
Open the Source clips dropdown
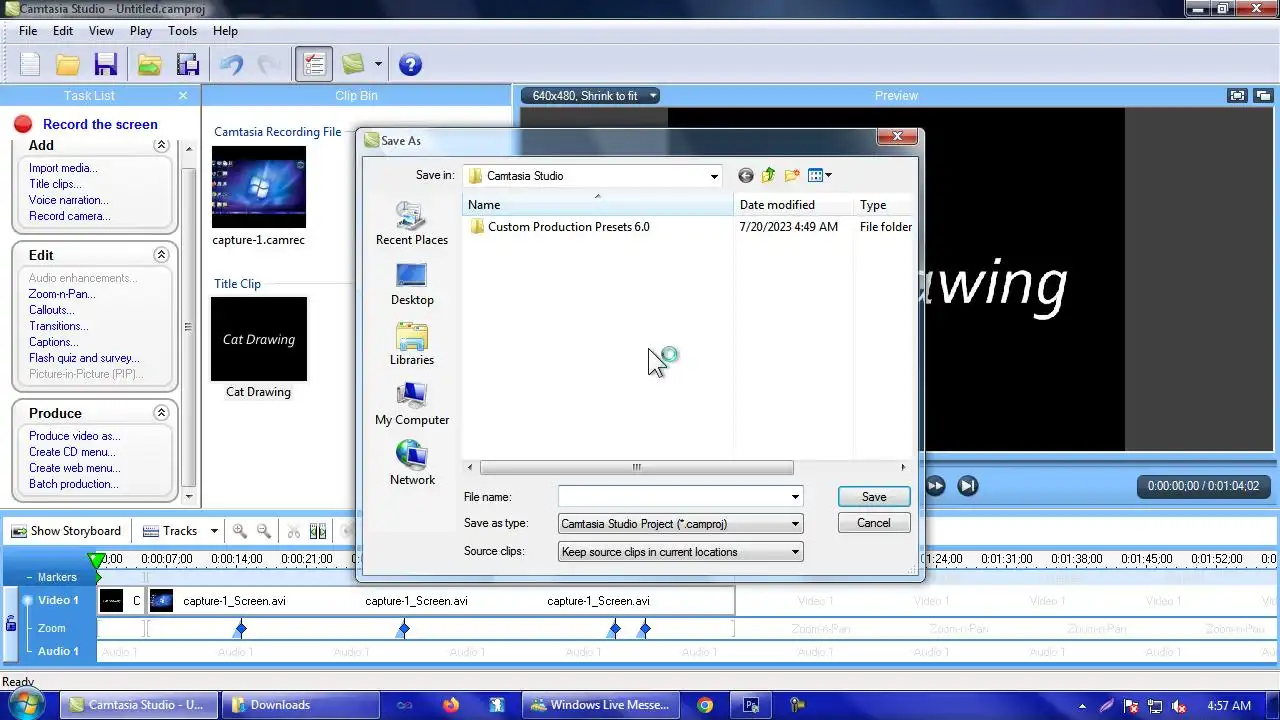[680, 552]
